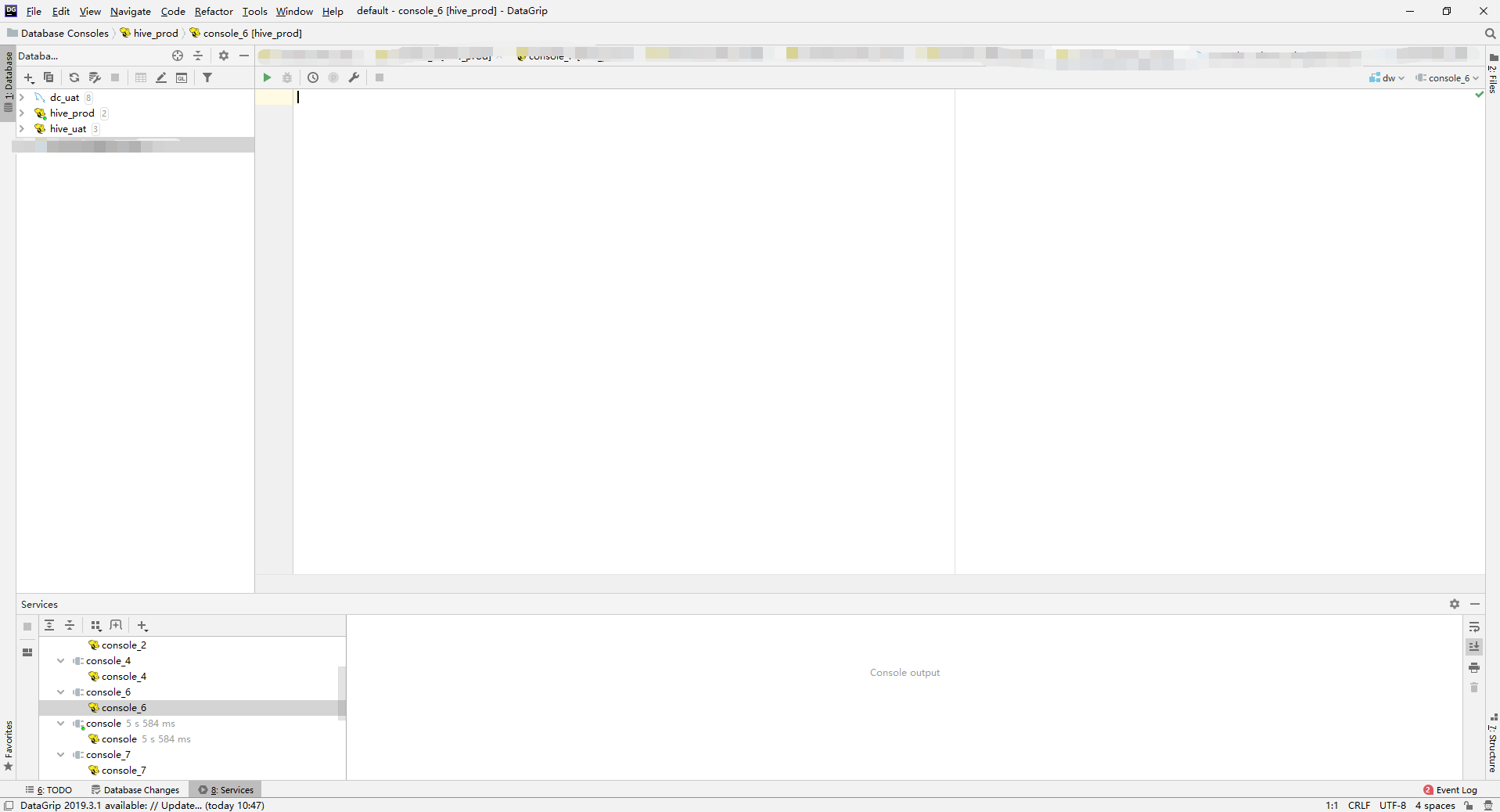Image resolution: width=1500 pixels, height=812 pixels.
Task: Collapse the console_7 group in Services
Action: (x=60, y=755)
